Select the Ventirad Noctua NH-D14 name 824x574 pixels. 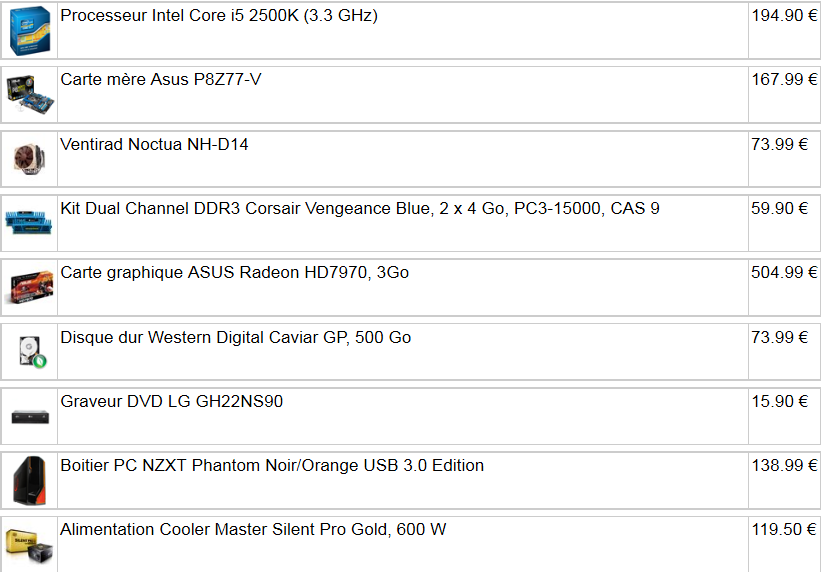[x=154, y=145]
